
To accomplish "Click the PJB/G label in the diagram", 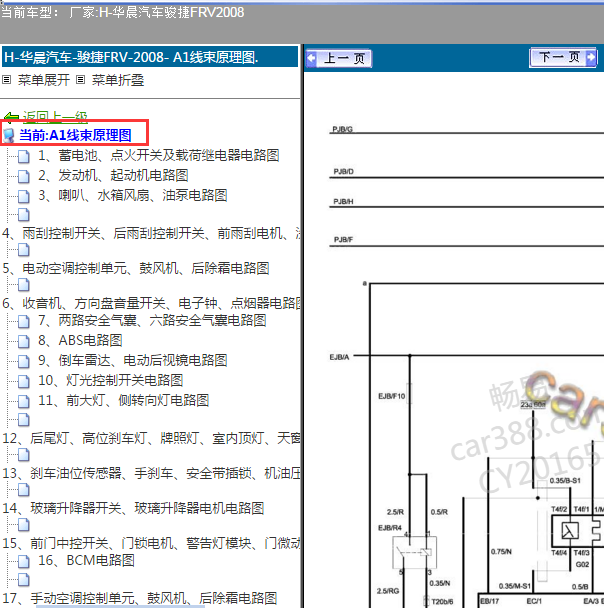I will pyautogui.click(x=342, y=129).
